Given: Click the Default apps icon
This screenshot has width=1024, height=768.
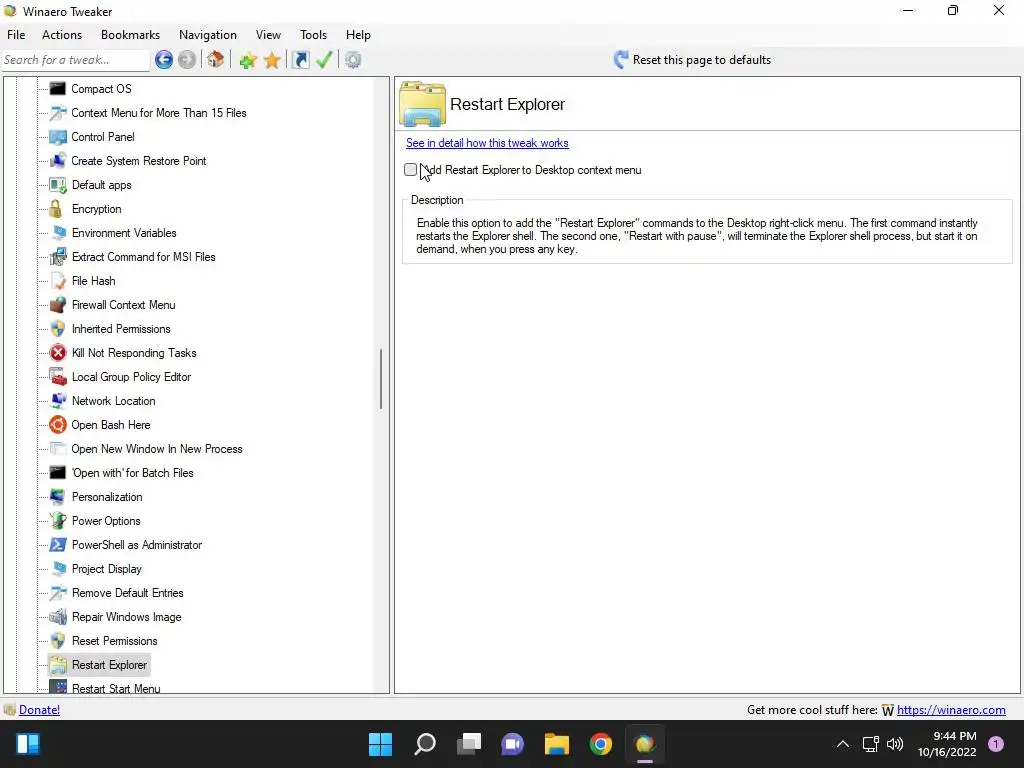Looking at the screenshot, I should (x=58, y=185).
